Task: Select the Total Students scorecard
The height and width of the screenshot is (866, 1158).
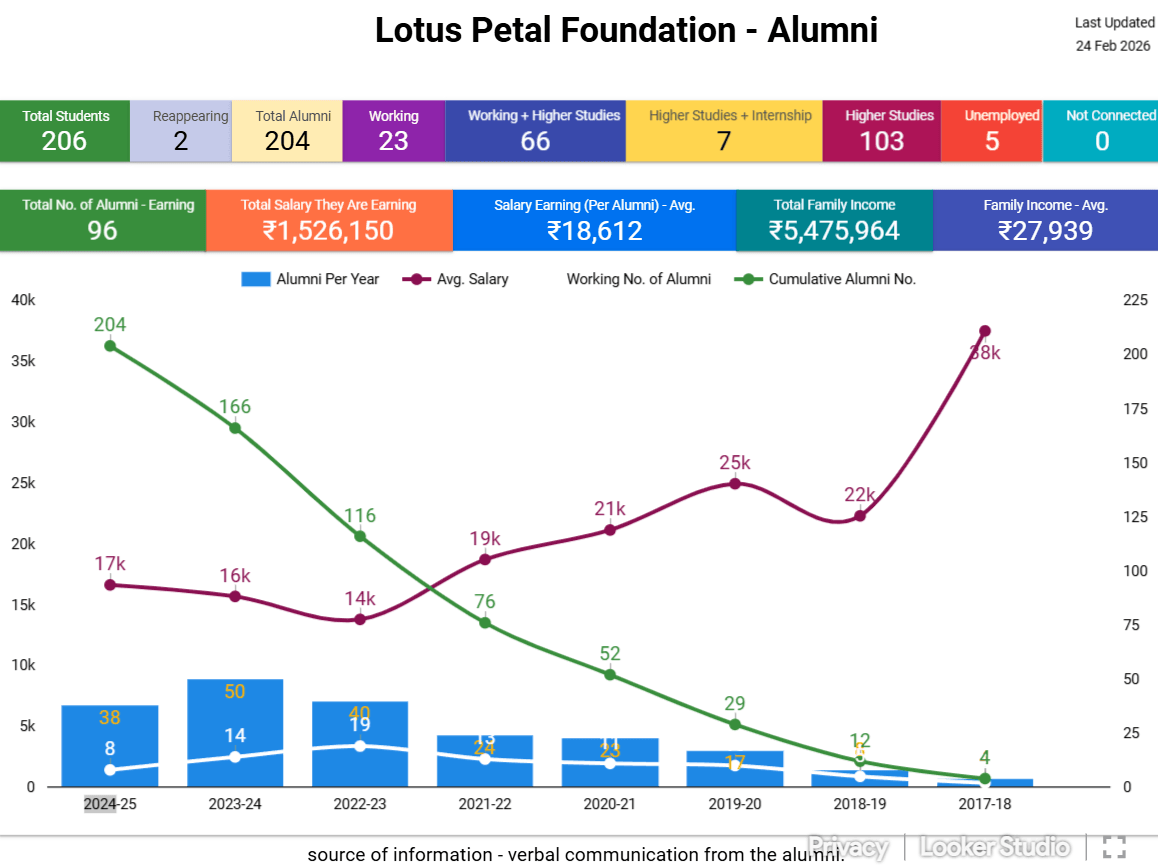Action: 65,131
